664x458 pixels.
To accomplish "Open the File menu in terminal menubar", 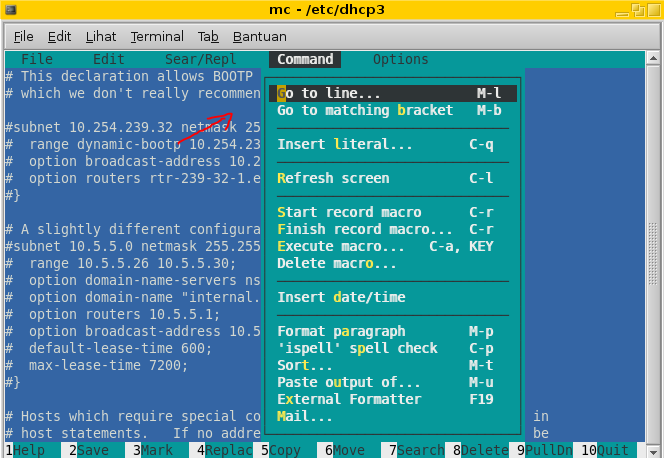I will pos(23,37).
